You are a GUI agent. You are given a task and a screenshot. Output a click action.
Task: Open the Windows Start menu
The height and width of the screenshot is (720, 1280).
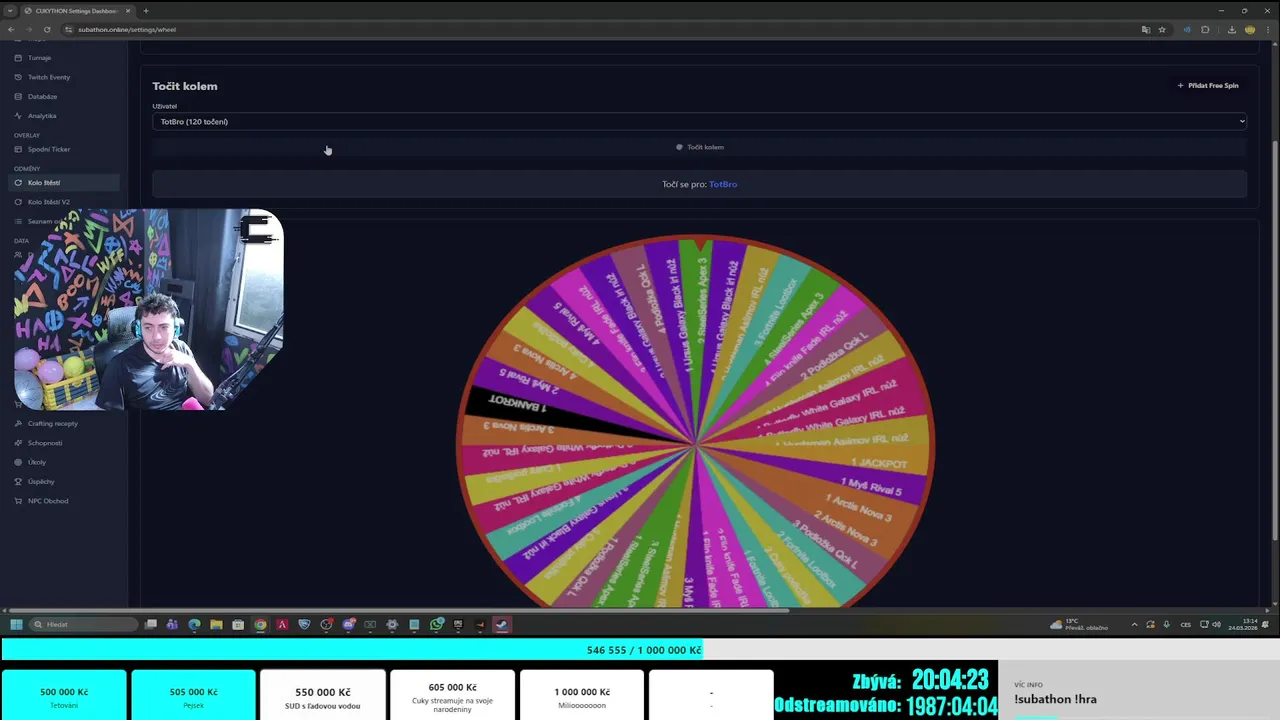pyautogui.click(x=16, y=624)
